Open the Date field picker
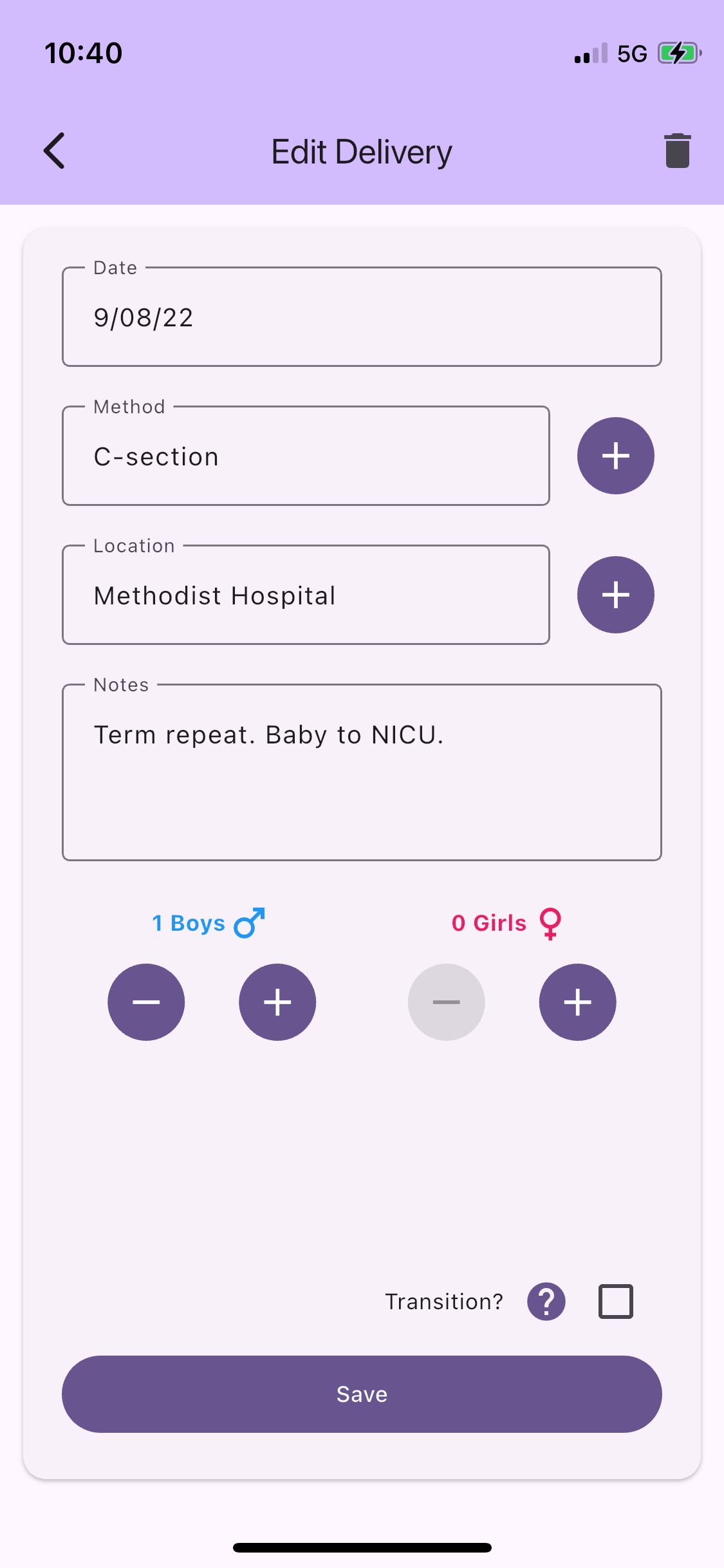Viewport: 724px width, 1568px height. pyautogui.click(x=362, y=317)
